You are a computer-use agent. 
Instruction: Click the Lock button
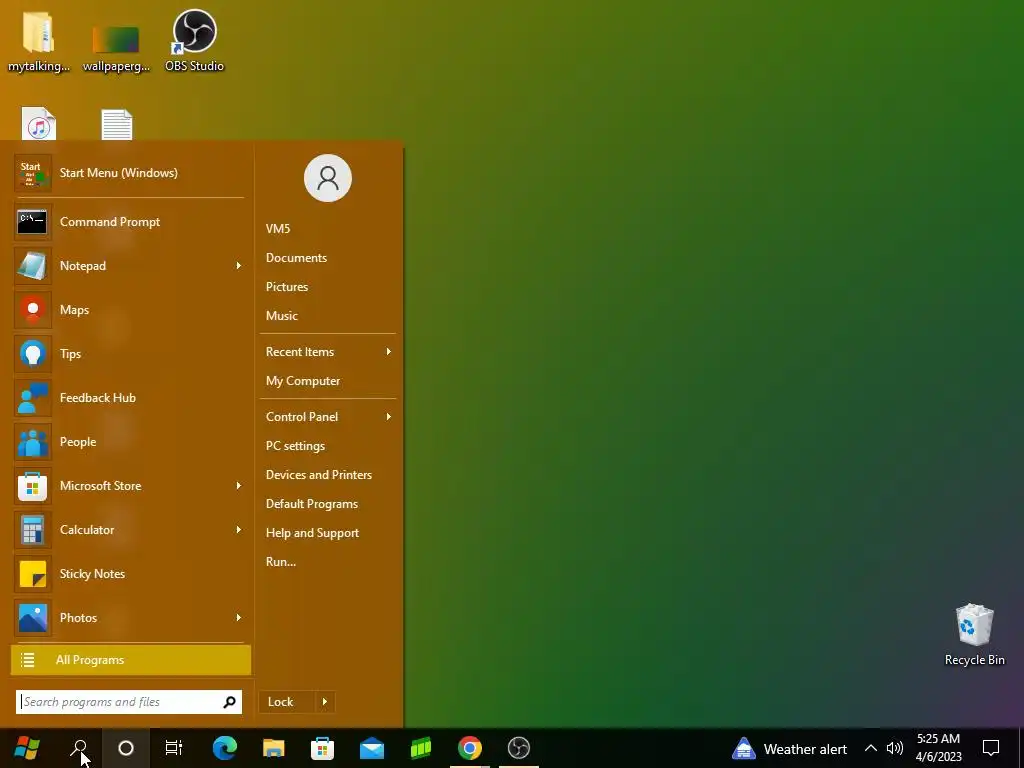click(287, 702)
